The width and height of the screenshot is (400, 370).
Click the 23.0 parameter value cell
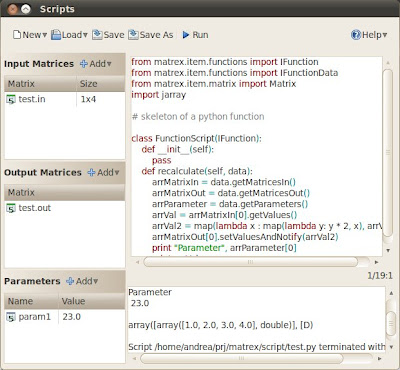[x=92, y=317]
